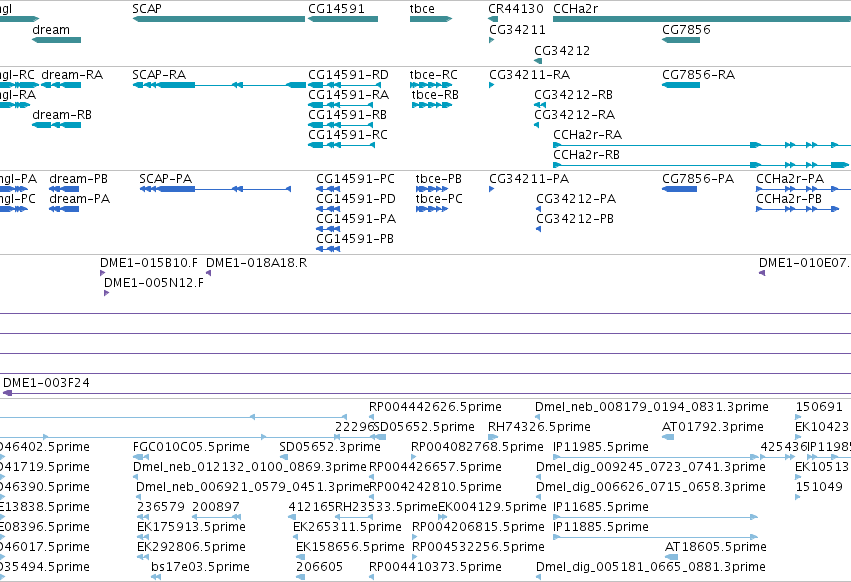Viewport: 851px width, 582px height.
Task: Select the CG14591 gene label
Action: pos(336,9)
